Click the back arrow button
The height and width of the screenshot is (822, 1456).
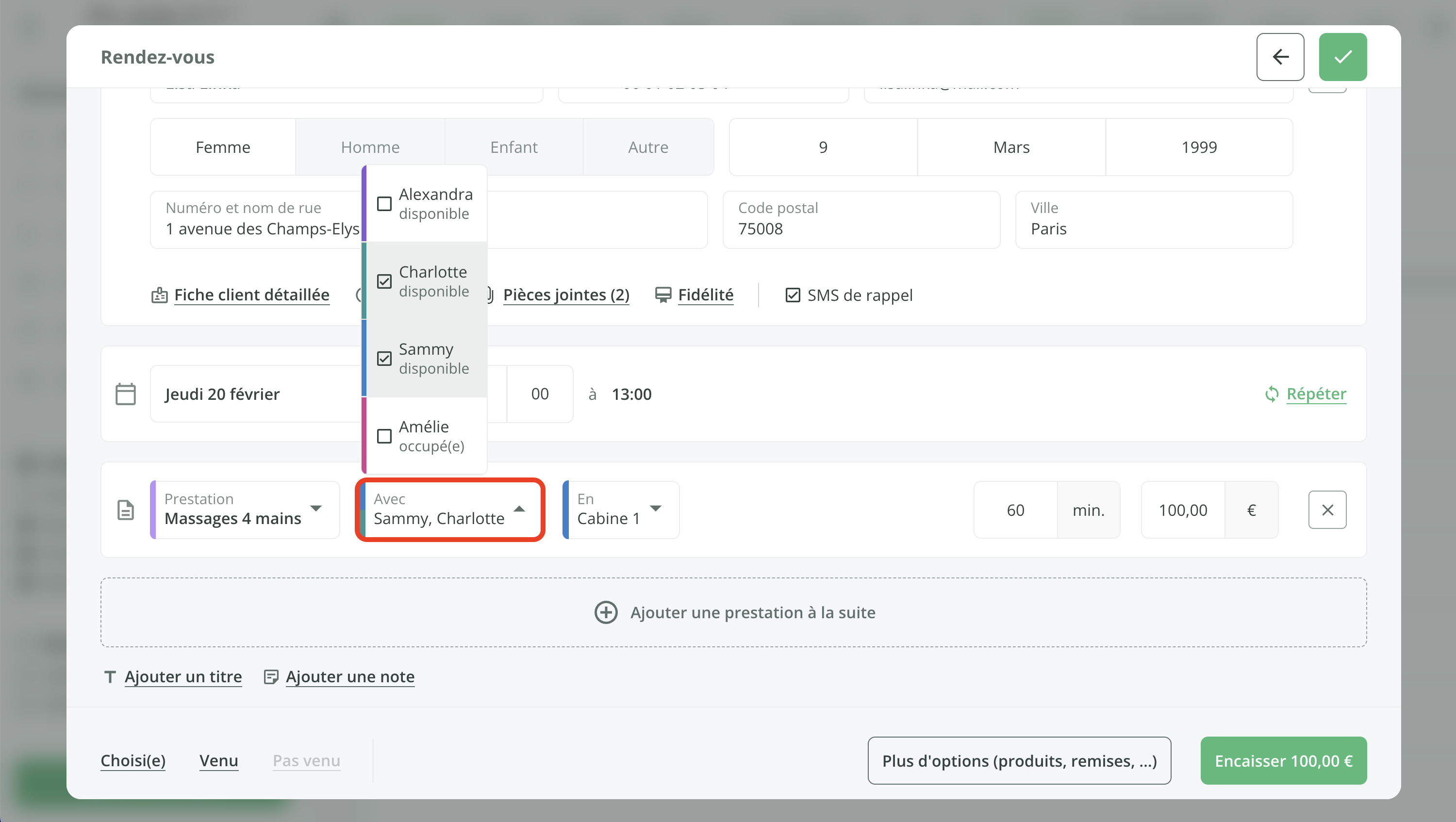coord(1280,57)
